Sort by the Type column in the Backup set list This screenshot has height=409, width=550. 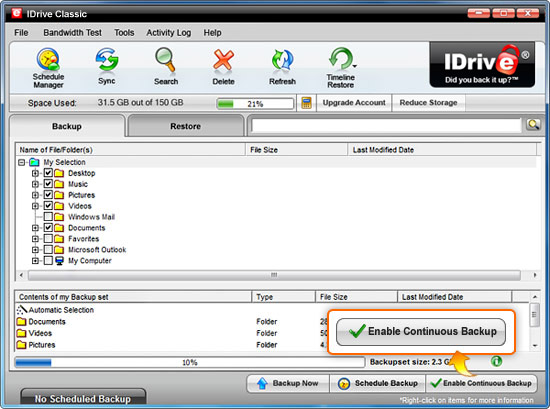pyautogui.click(x=283, y=297)
